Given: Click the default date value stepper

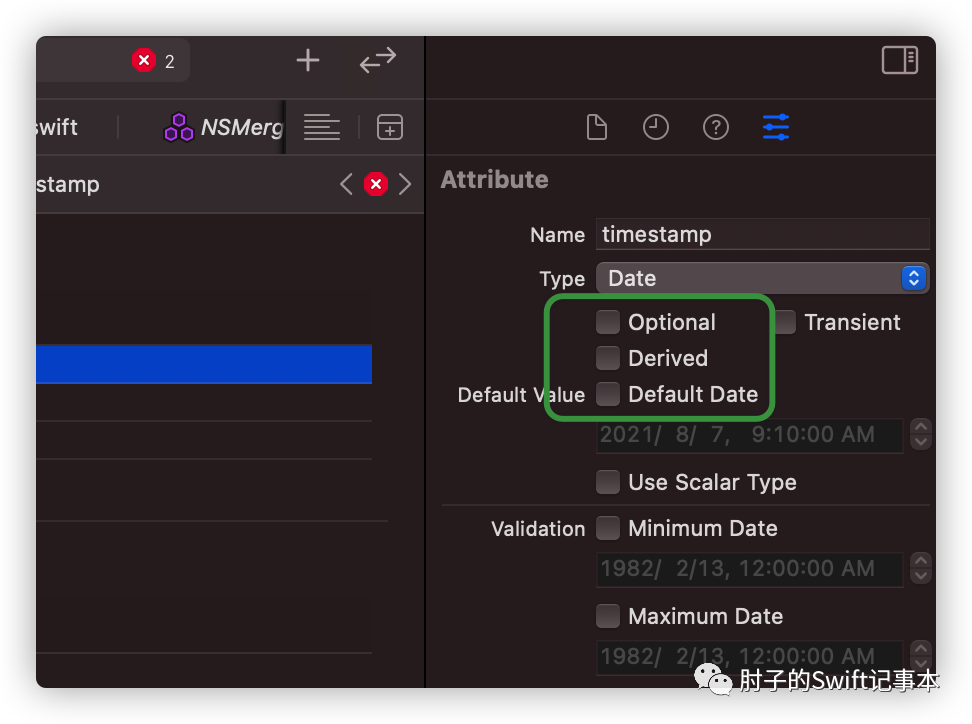Looking at the screenshot, I should 921,434.
